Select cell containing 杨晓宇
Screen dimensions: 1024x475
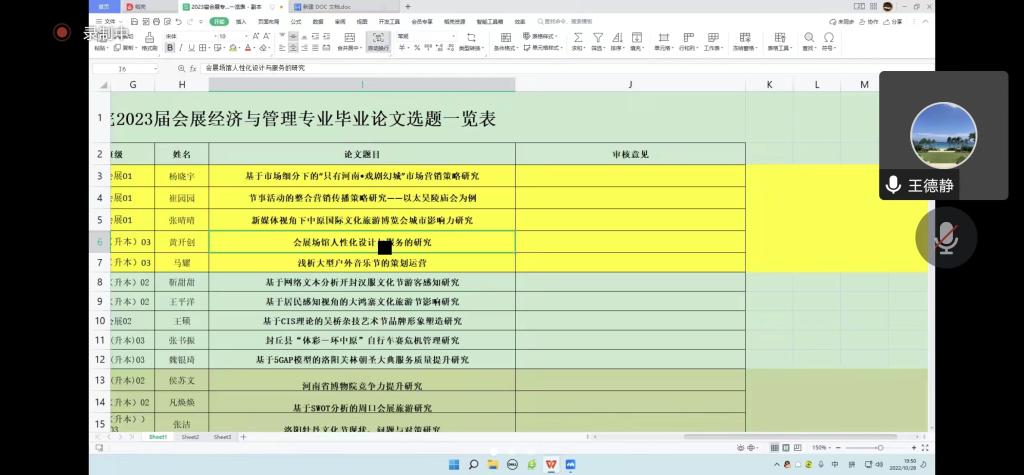coord(182,176)
